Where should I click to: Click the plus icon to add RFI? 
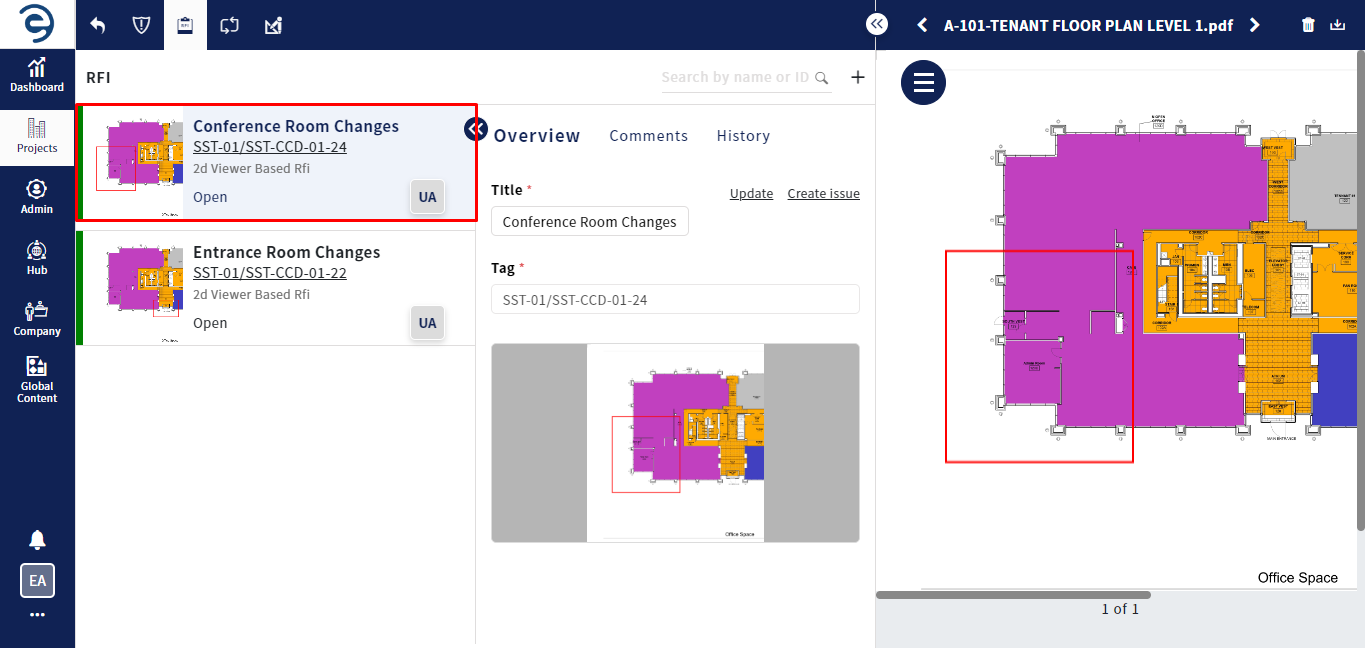point(857,77)
